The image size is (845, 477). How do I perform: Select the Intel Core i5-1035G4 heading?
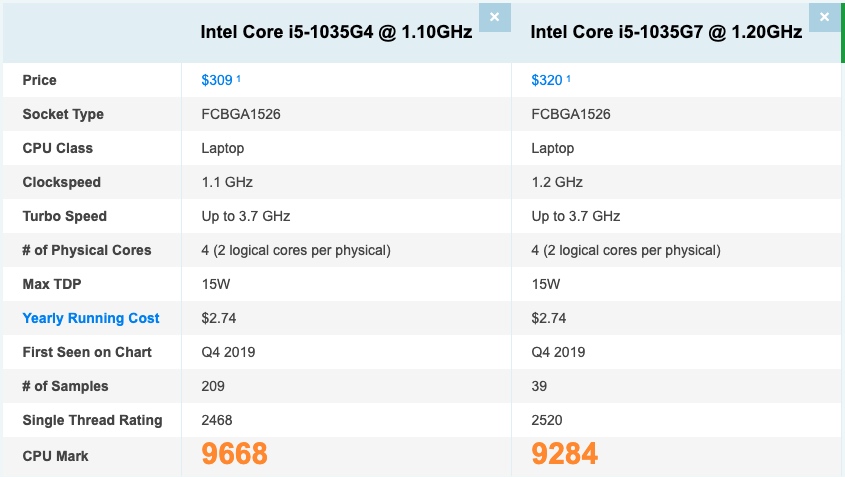336,32
